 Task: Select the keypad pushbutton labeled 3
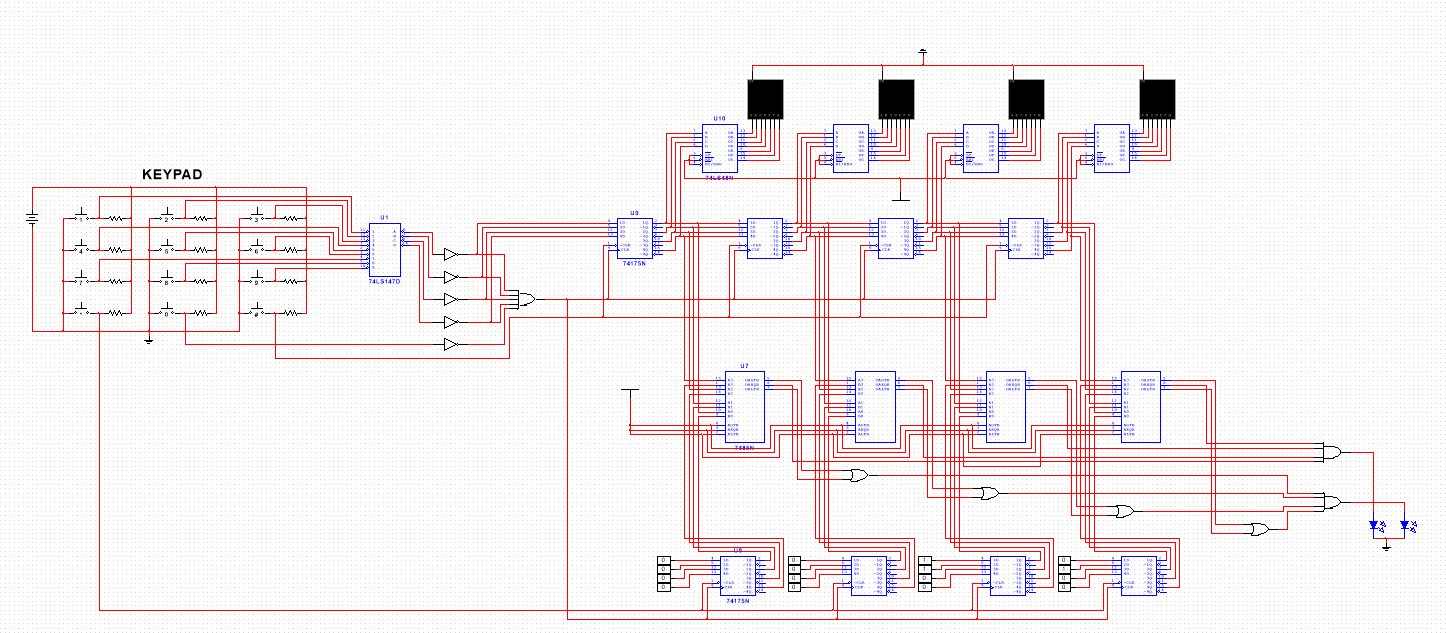[257, 214]
